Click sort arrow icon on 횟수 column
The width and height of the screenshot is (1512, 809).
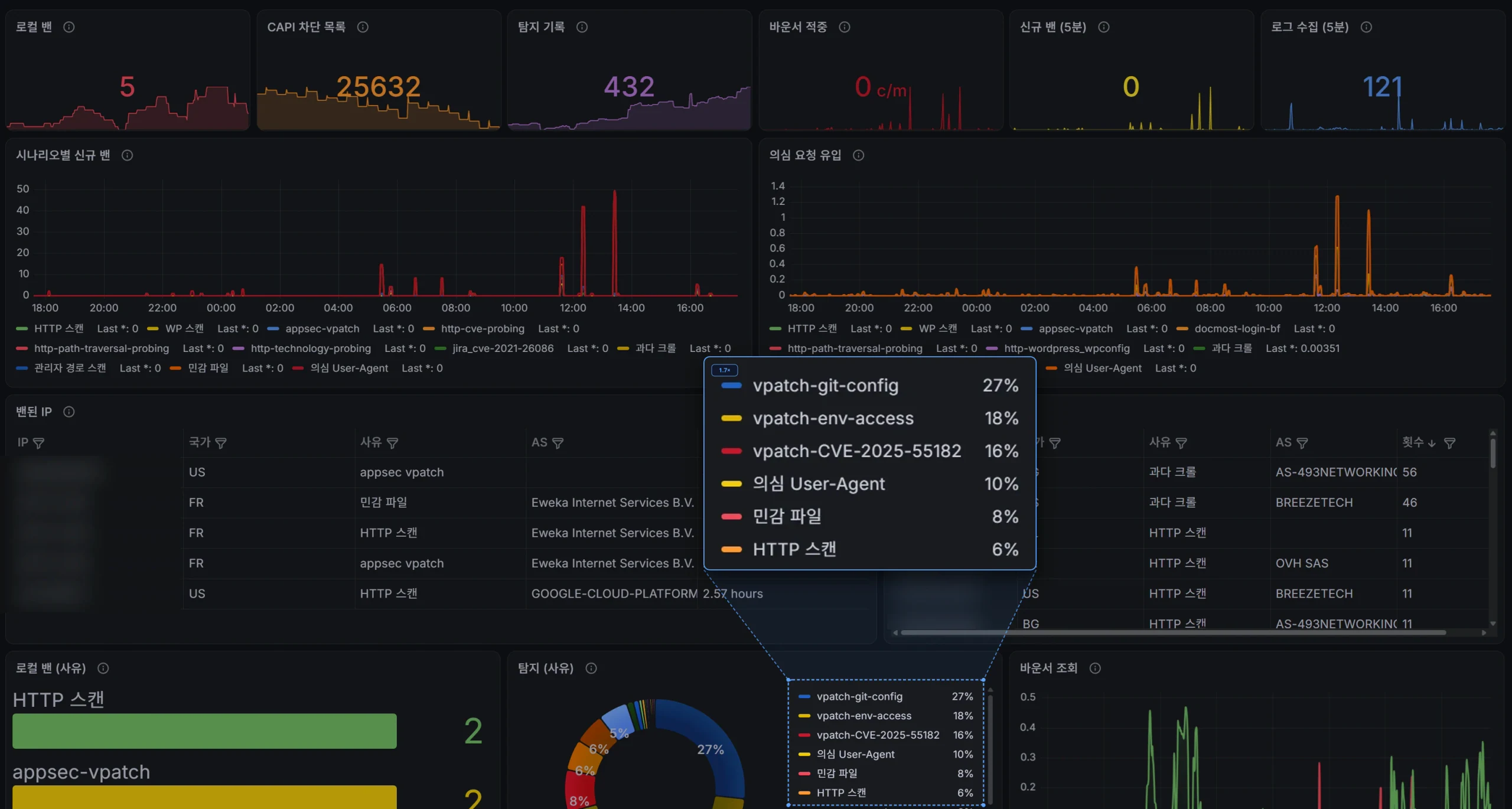tap(1432, 443)
